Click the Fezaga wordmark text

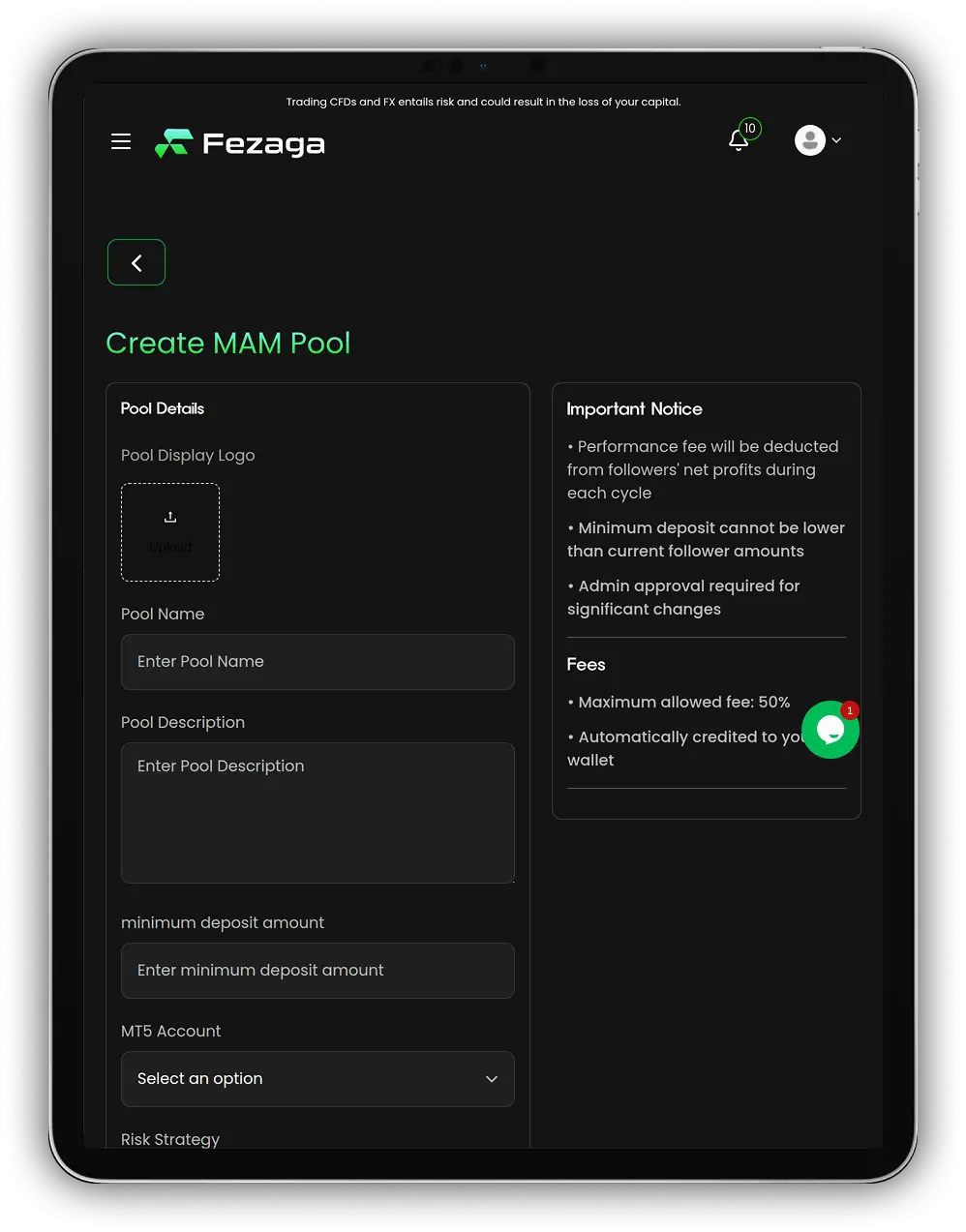click(263, 144)
